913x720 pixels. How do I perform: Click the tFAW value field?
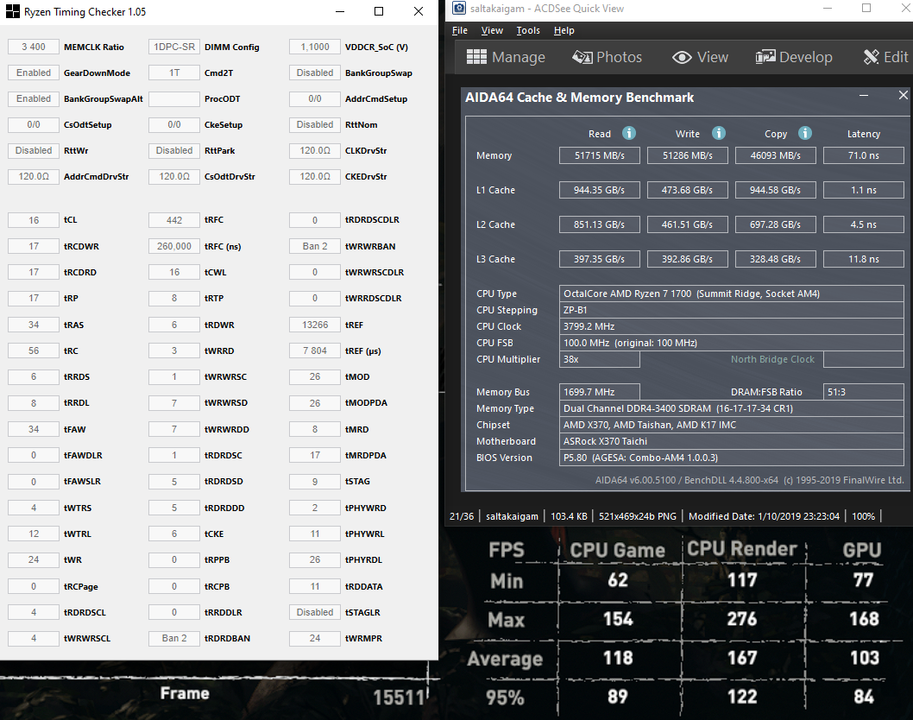pos(34,429)
